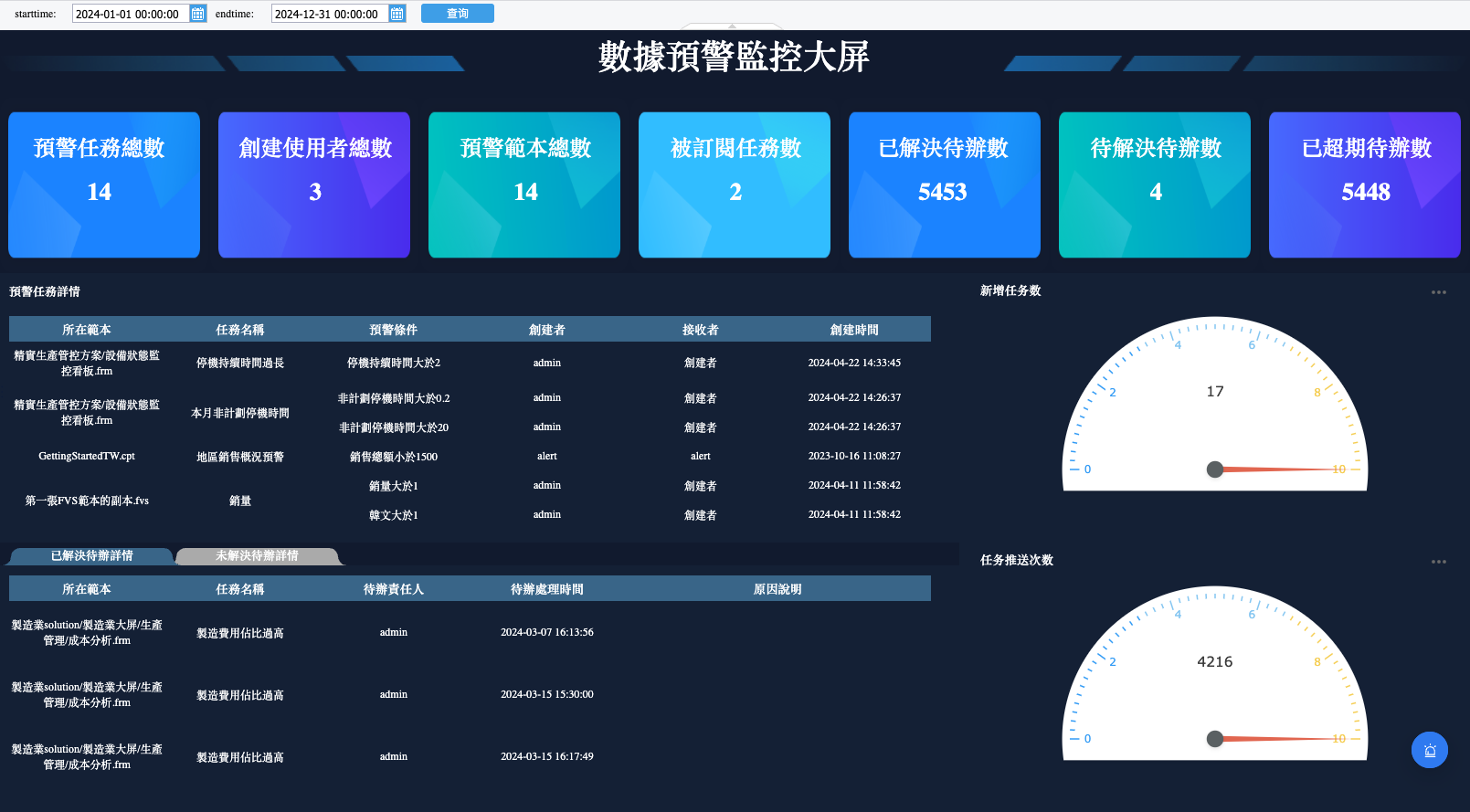Click into the starttime date field
The image size is (1470, 812).
click(x=130, y=14)
